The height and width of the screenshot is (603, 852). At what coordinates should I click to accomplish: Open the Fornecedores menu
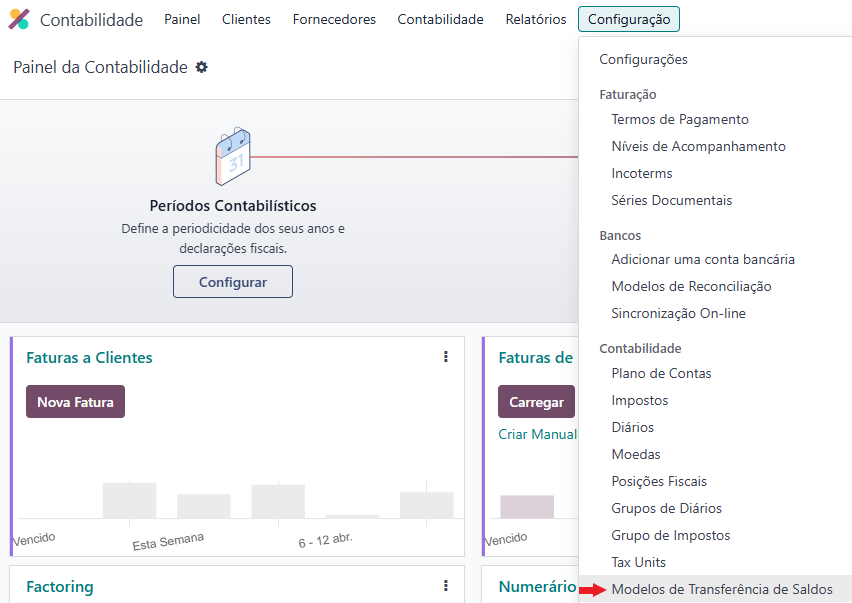(x=334, y=20)
